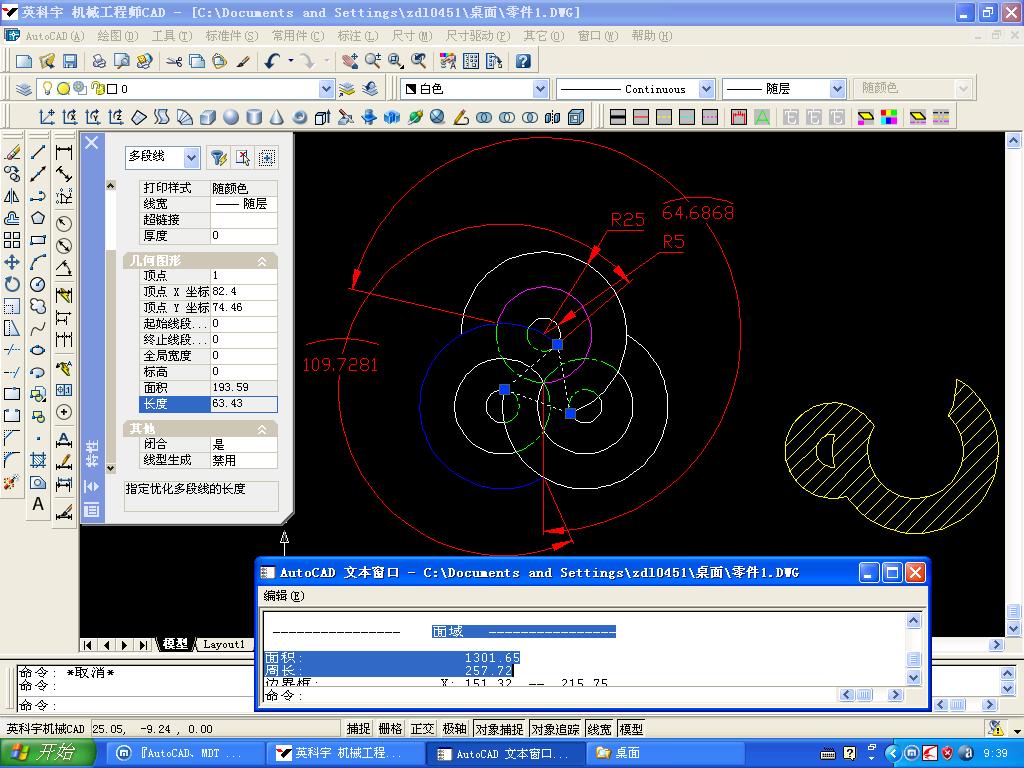Toggle the 栅格 grid display
1024x768 pixels.
391,729
